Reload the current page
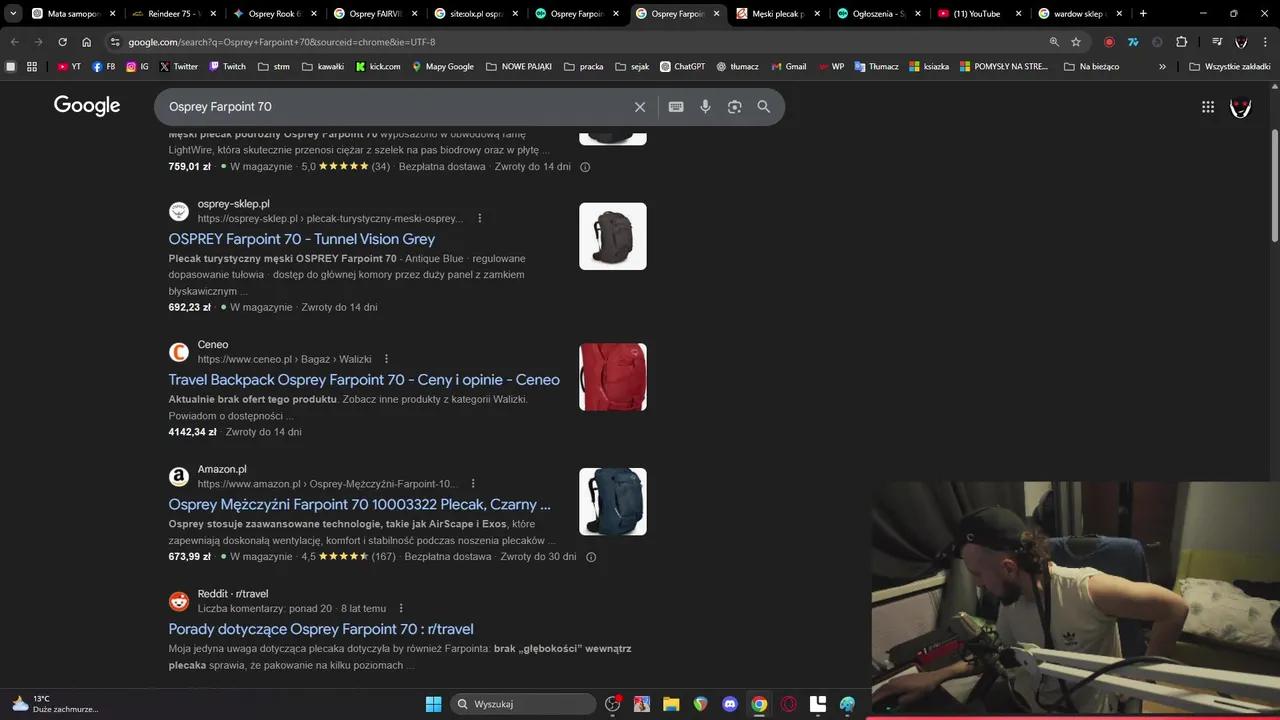Image resolution: width=1280 pixels, height=720 pixels. point(62,42)
